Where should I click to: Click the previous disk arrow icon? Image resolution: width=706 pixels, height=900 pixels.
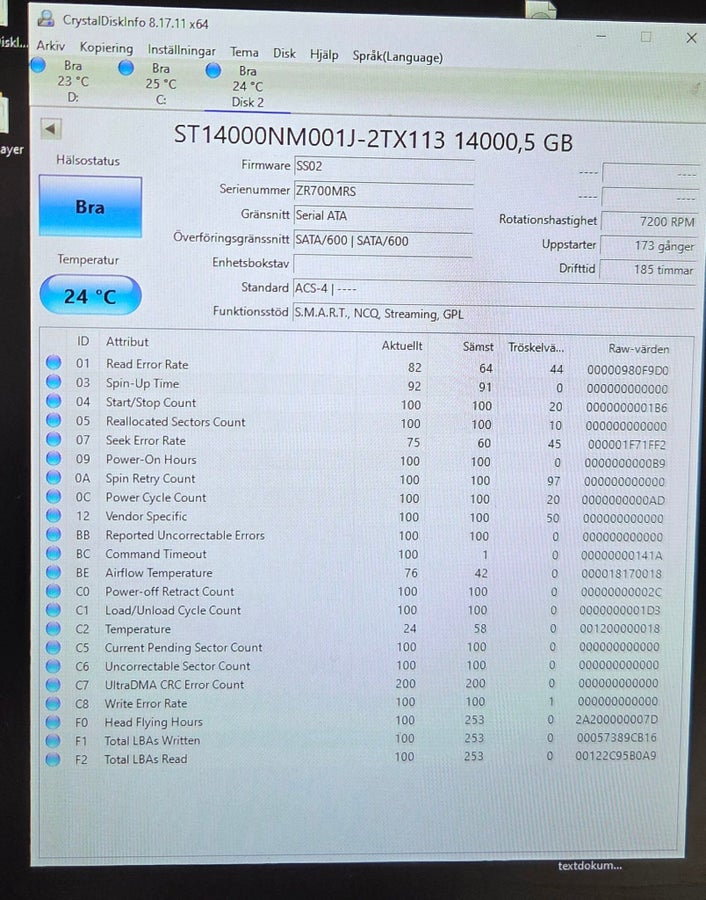(51, 129)
